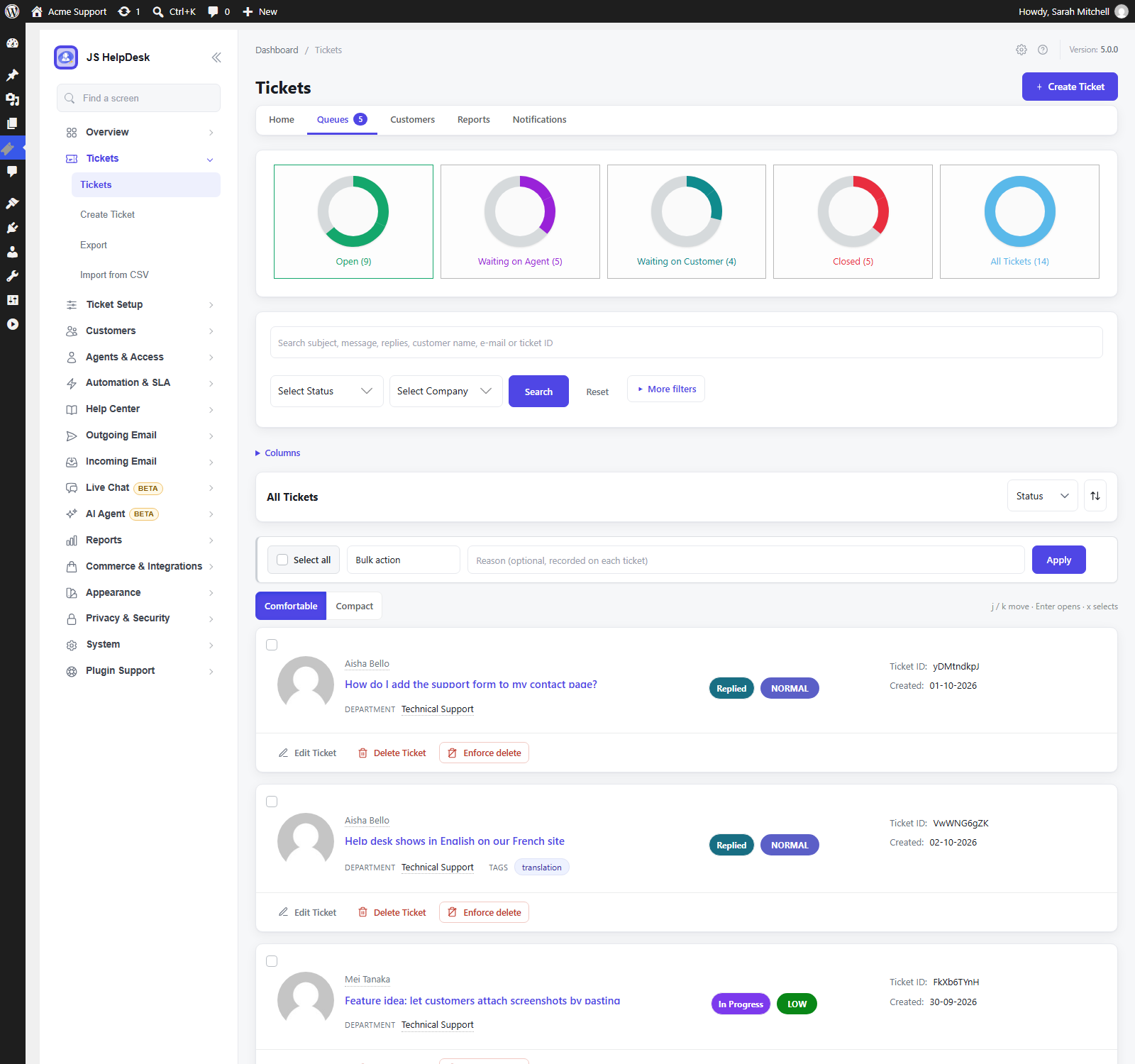Filter by Open (9) donut card
Viewport: 1135px width, 1064px height.
(353, 221)
